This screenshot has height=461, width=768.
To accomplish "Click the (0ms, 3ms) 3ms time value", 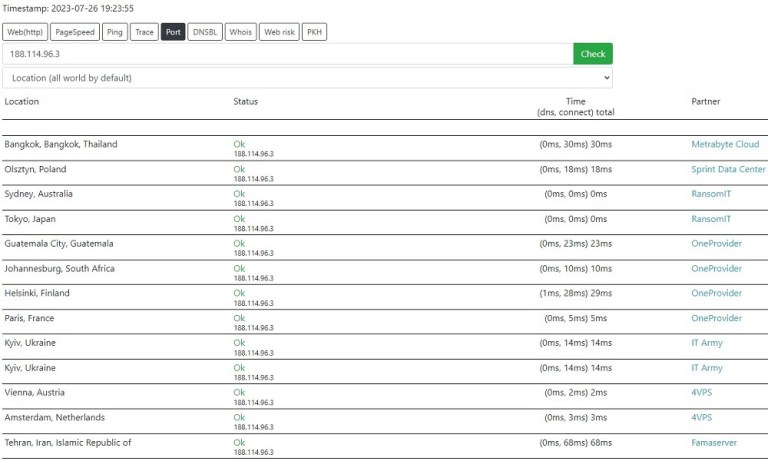I will (x=576, y=417).
